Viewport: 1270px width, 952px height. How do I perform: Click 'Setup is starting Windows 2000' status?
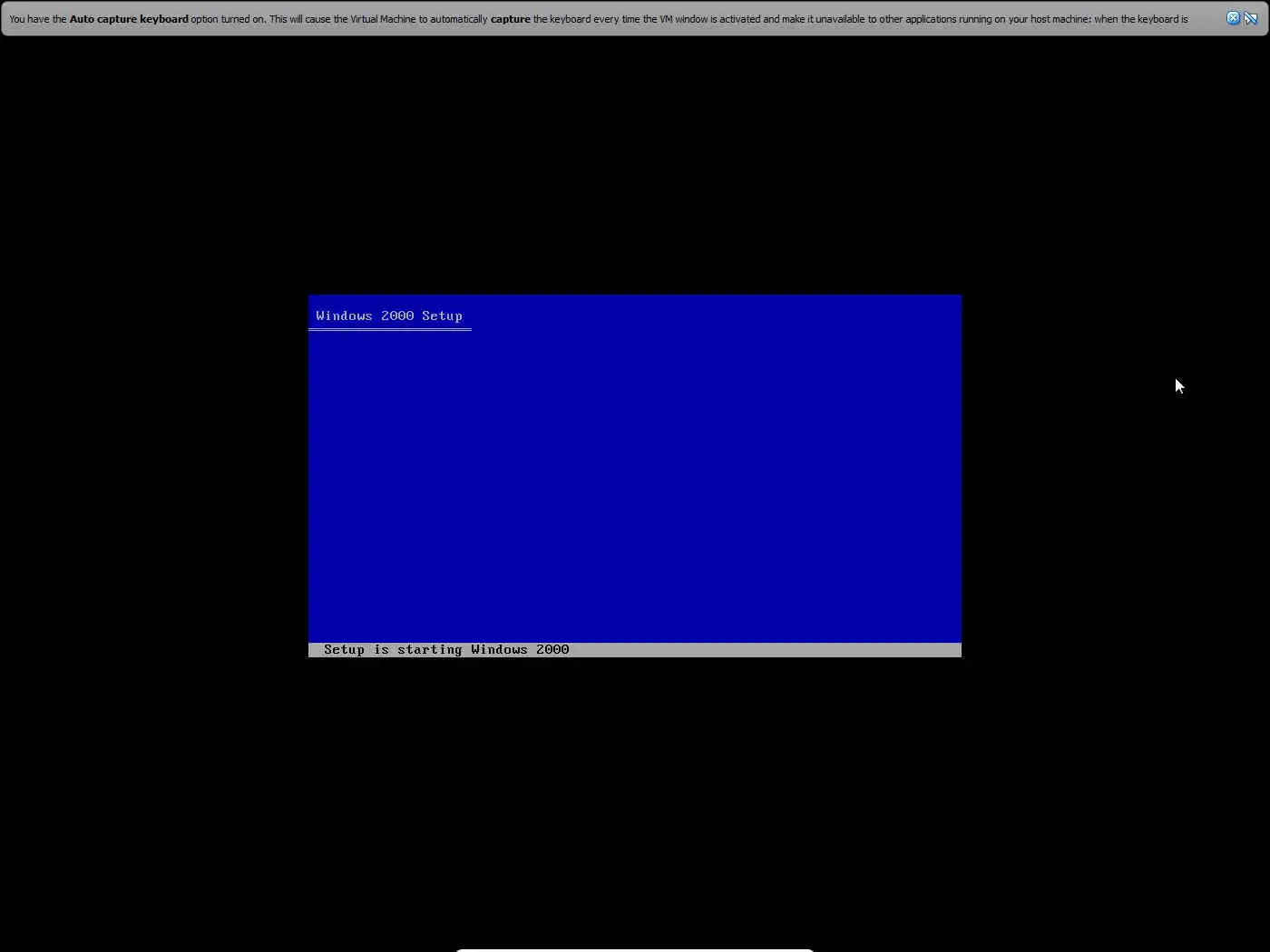coord(446,649)
